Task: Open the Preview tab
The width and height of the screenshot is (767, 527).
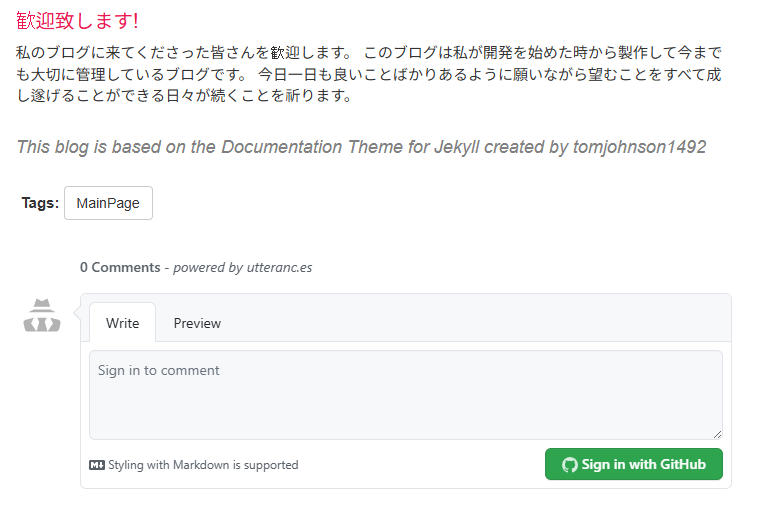Action: tap(197, 323)
